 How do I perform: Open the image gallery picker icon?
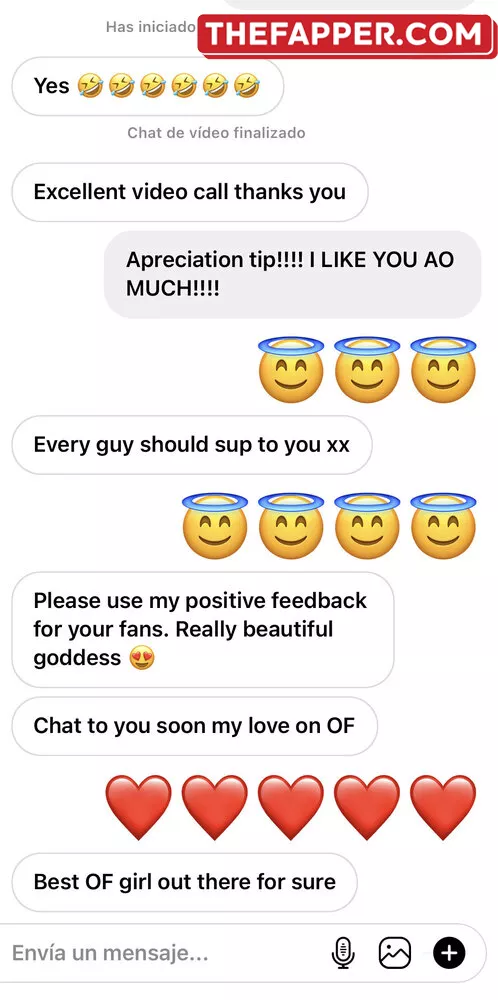pos(395,953)
